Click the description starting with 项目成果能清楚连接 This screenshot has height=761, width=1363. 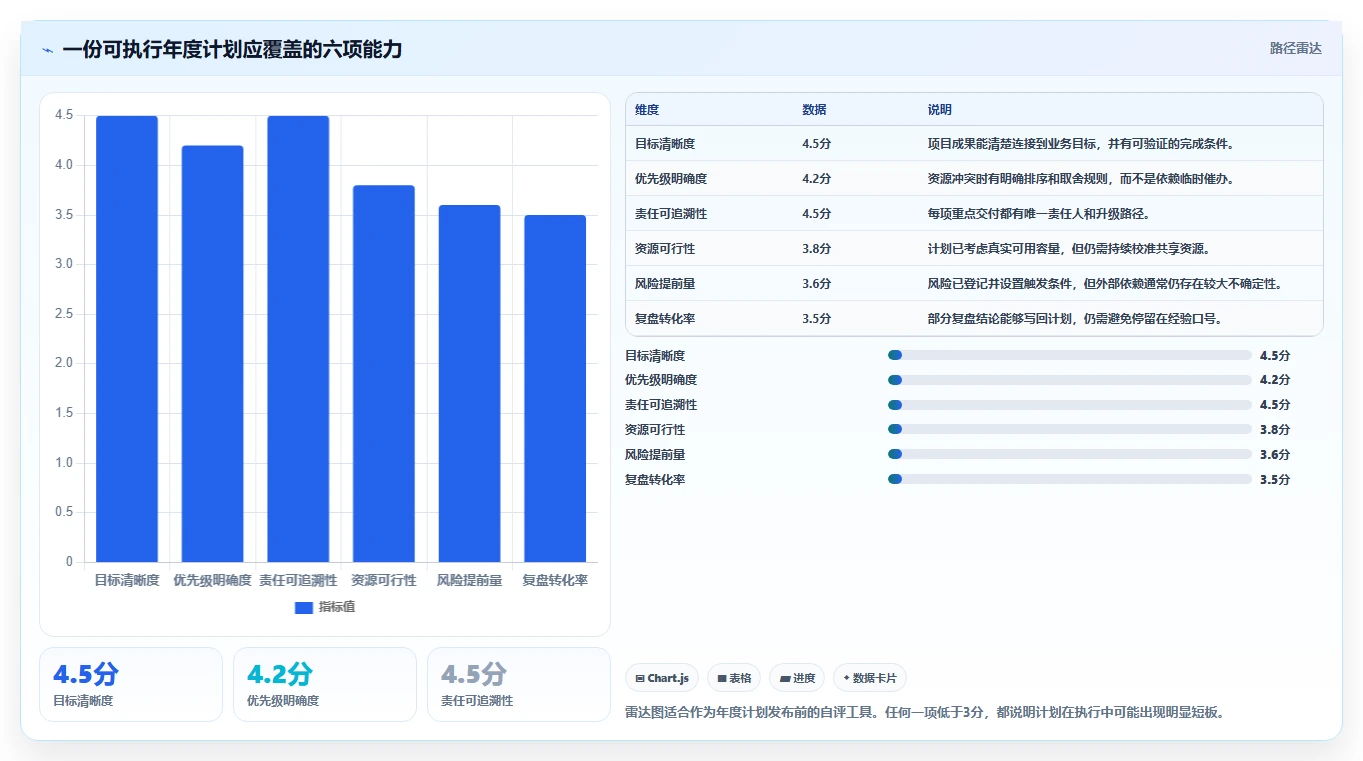(x=1081, y=144)
